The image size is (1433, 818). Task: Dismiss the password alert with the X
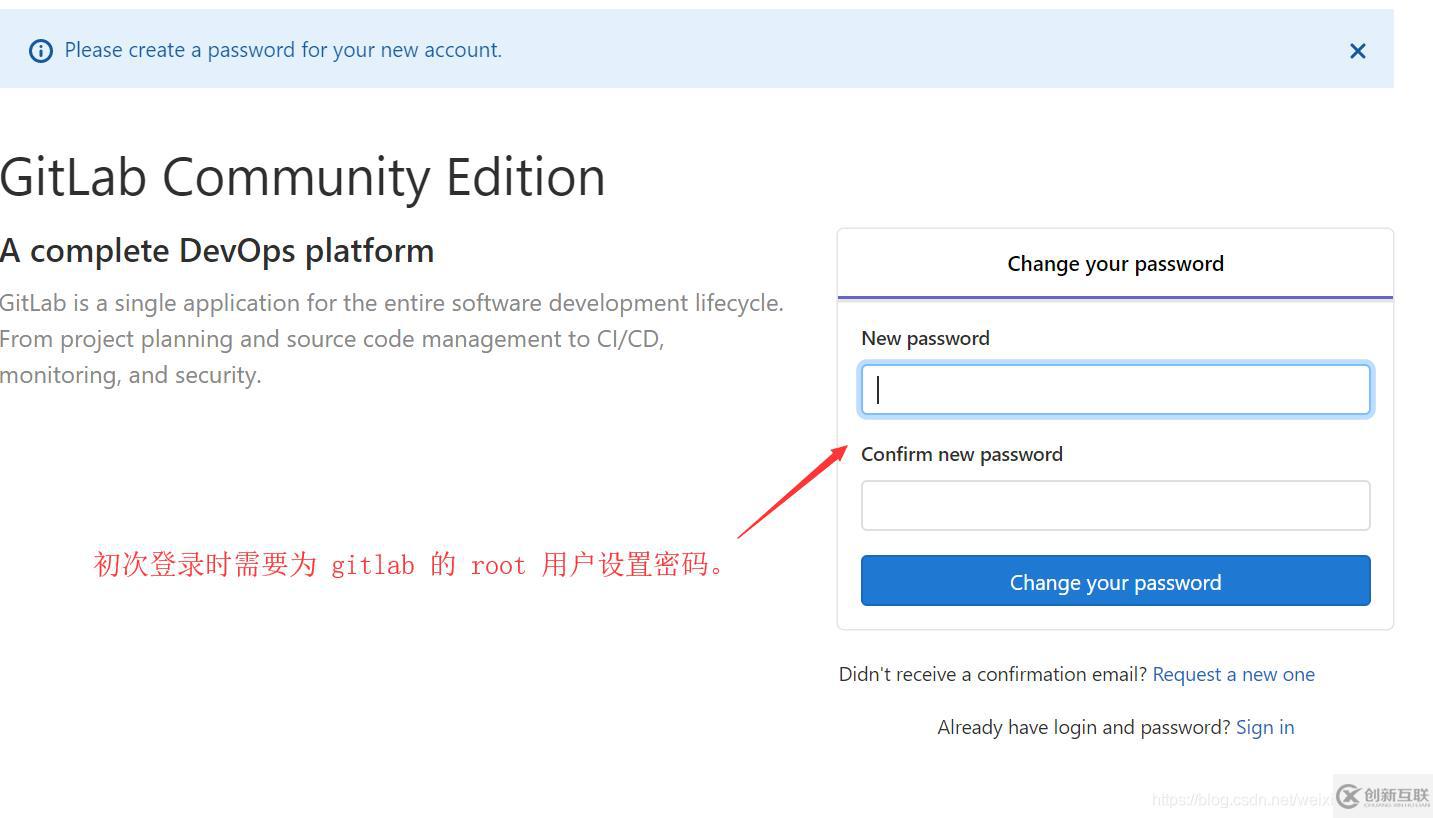pos(1357,51)
